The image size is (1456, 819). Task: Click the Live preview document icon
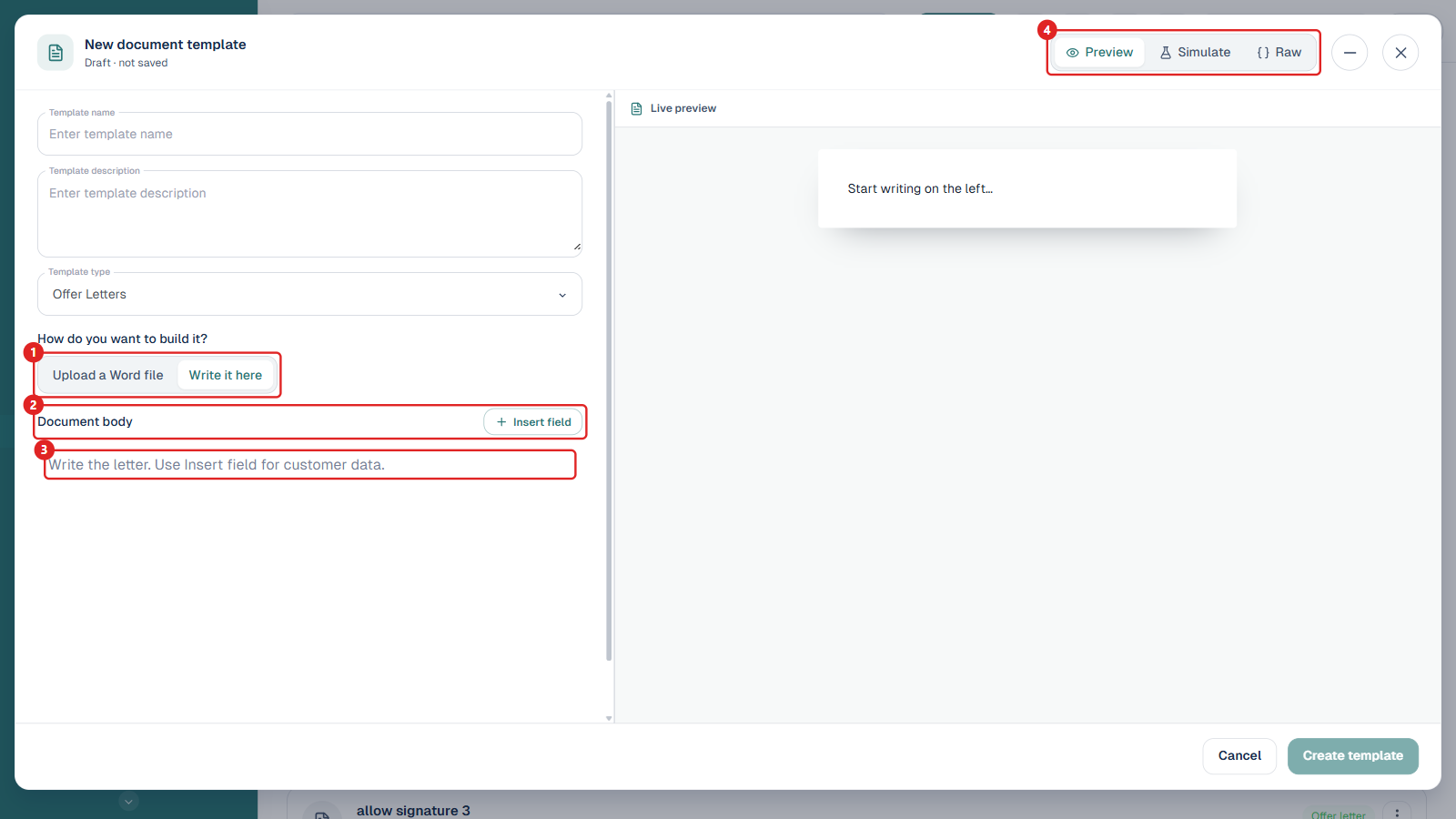(x=637, y=108)
